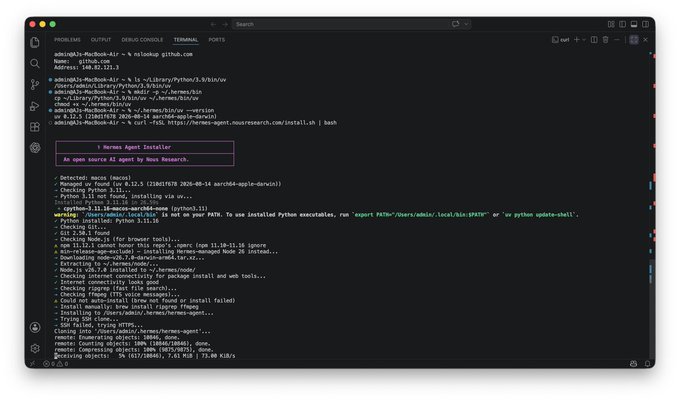
Task: Open the remote window indicator in the status bar
Action: 32,364
